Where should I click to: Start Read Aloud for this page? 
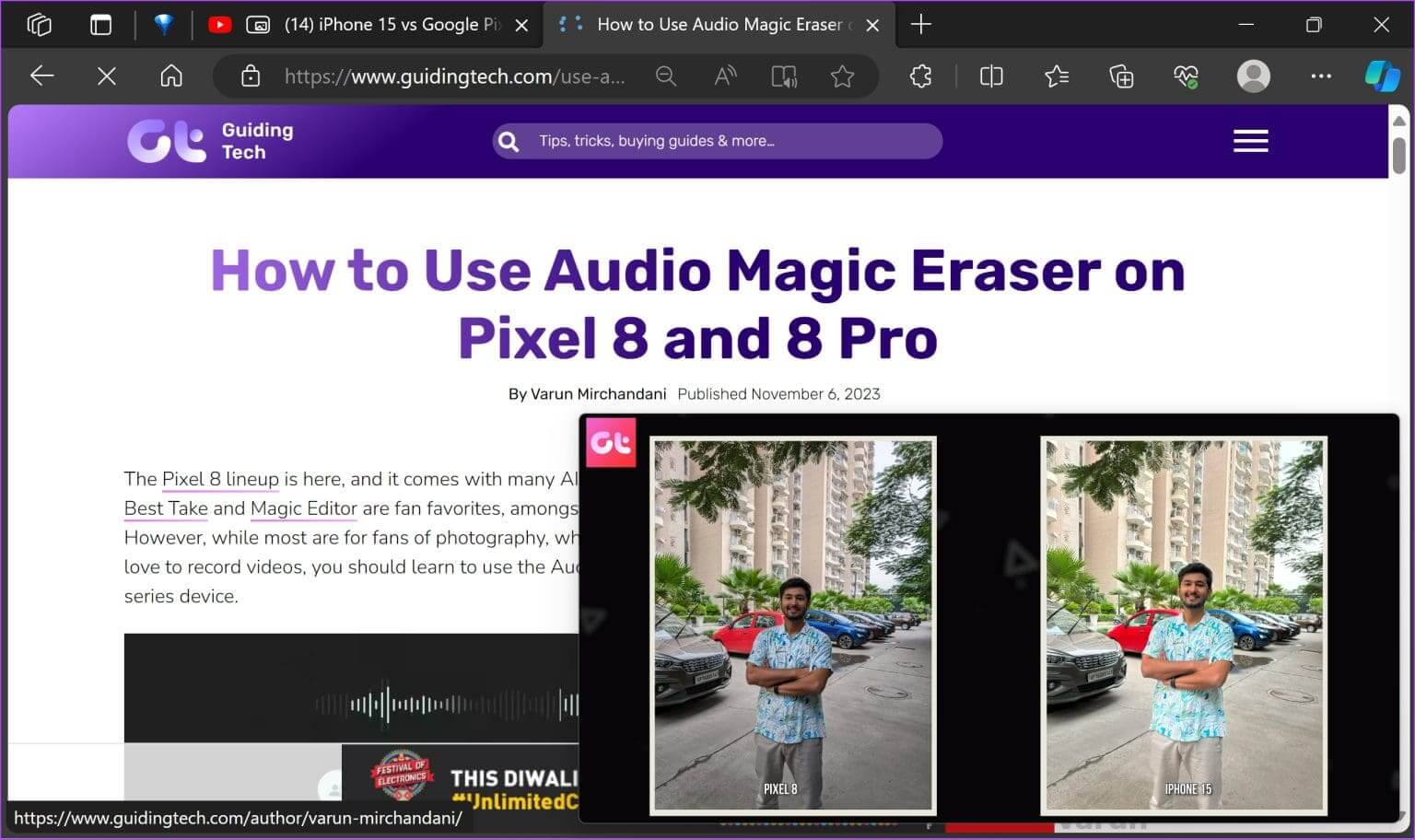pos(725,76)
